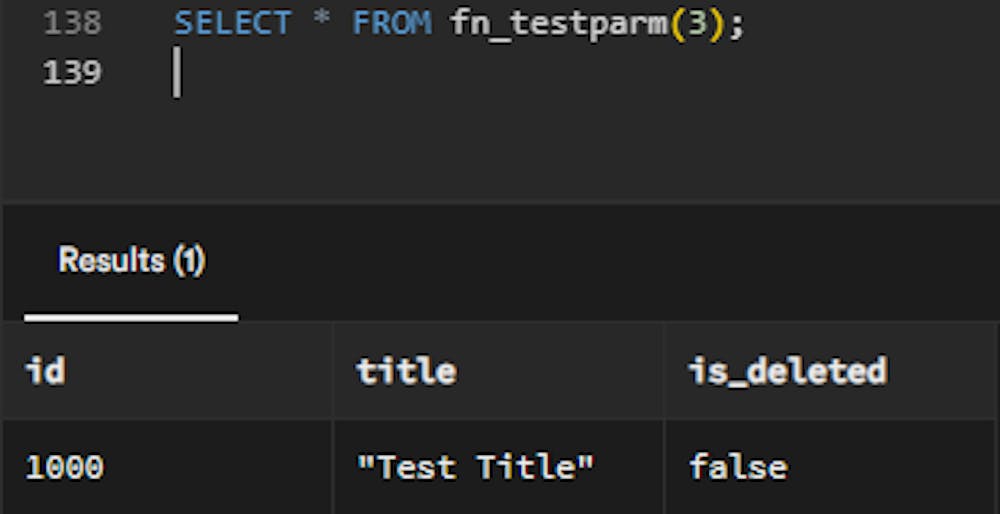Click line number 139 in the gutter
The width and height of the screenshot is (1000, 514).
pyautogui.click(x=71, y=72)
